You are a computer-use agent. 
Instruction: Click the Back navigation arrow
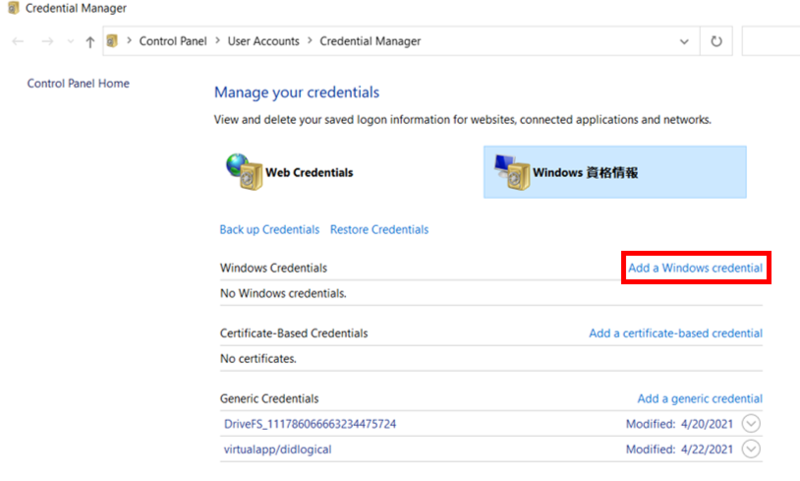pyautogui.click(x=18, y=41)
